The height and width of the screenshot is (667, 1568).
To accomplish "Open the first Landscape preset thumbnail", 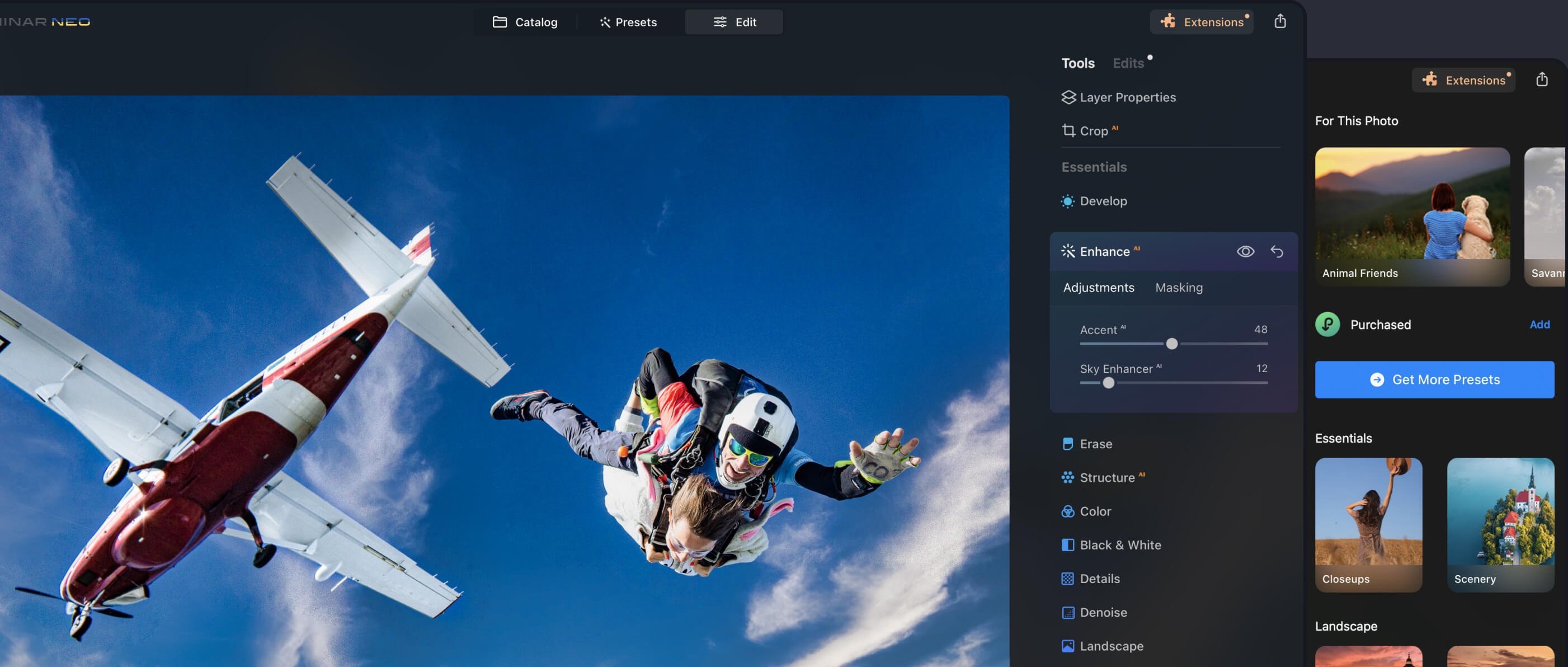I will click(1368, 656).
